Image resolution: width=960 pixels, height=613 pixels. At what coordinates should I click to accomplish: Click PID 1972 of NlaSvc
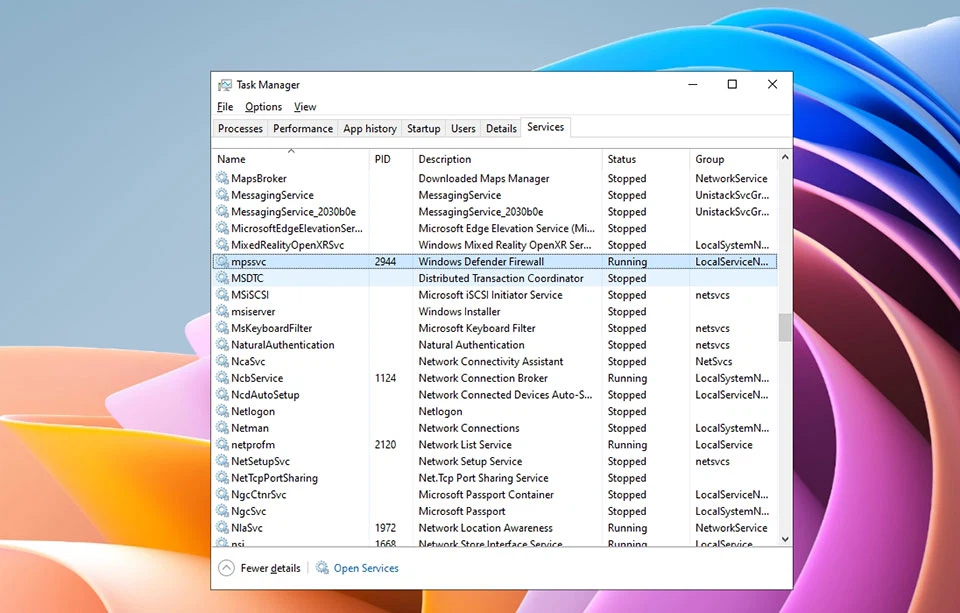click(385, 528)
